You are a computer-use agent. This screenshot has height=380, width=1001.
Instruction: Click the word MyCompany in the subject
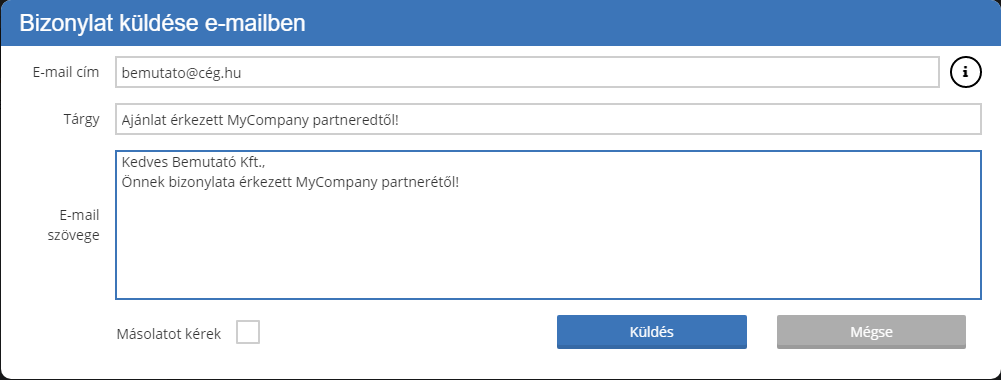(269, 119)
